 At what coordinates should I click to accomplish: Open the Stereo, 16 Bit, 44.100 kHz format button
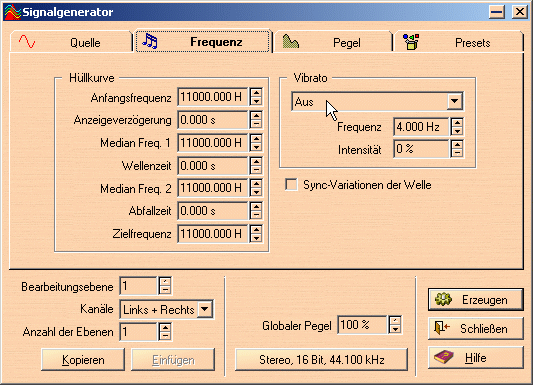pos(321,359)
